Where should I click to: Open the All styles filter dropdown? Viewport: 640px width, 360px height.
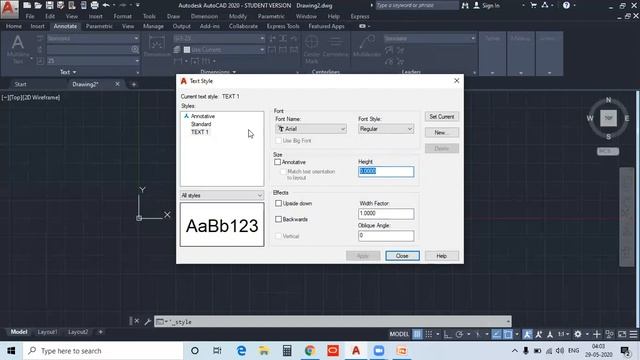[x=222, y=196]
